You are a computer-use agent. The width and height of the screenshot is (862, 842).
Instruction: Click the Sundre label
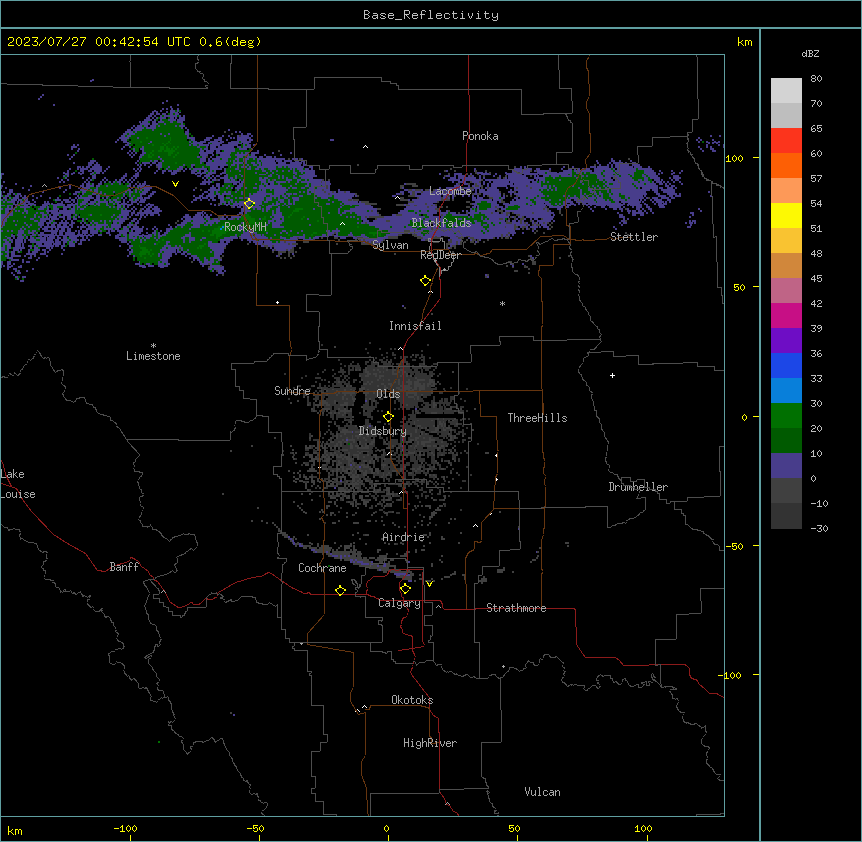[292, 391]
